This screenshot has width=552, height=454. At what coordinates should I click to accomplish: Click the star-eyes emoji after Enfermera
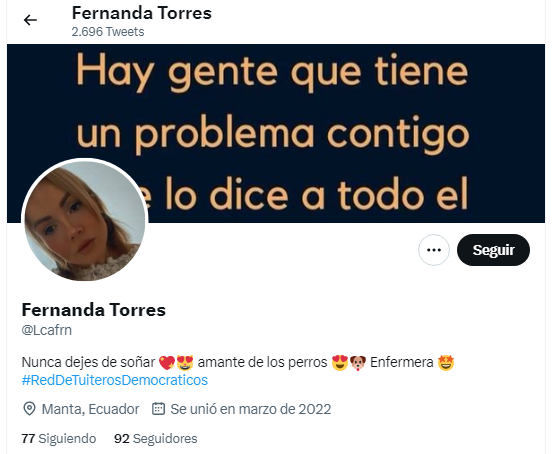pos(446,363)
